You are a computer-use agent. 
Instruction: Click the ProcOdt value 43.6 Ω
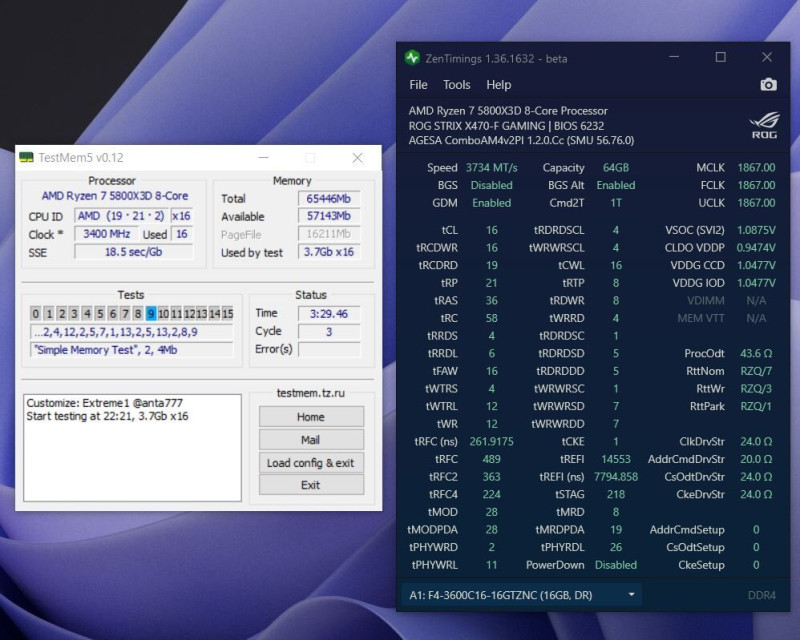756,353
